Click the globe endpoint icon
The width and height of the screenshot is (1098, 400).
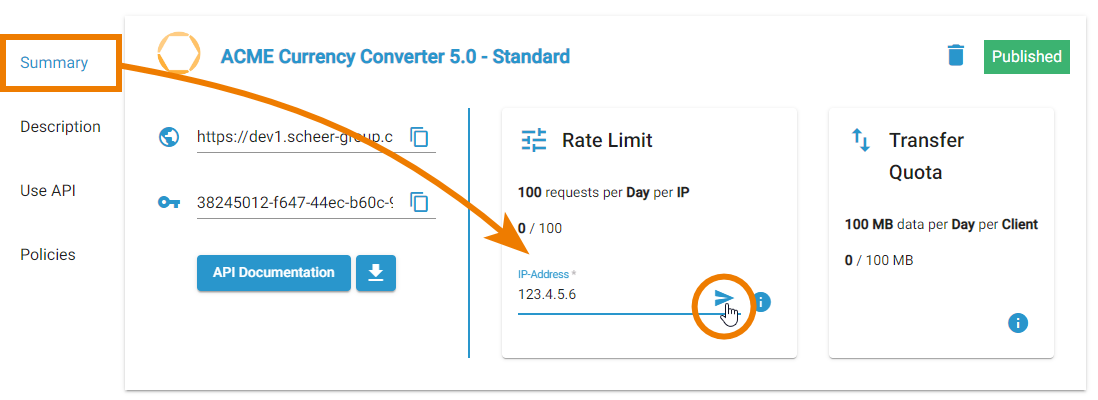169,137
